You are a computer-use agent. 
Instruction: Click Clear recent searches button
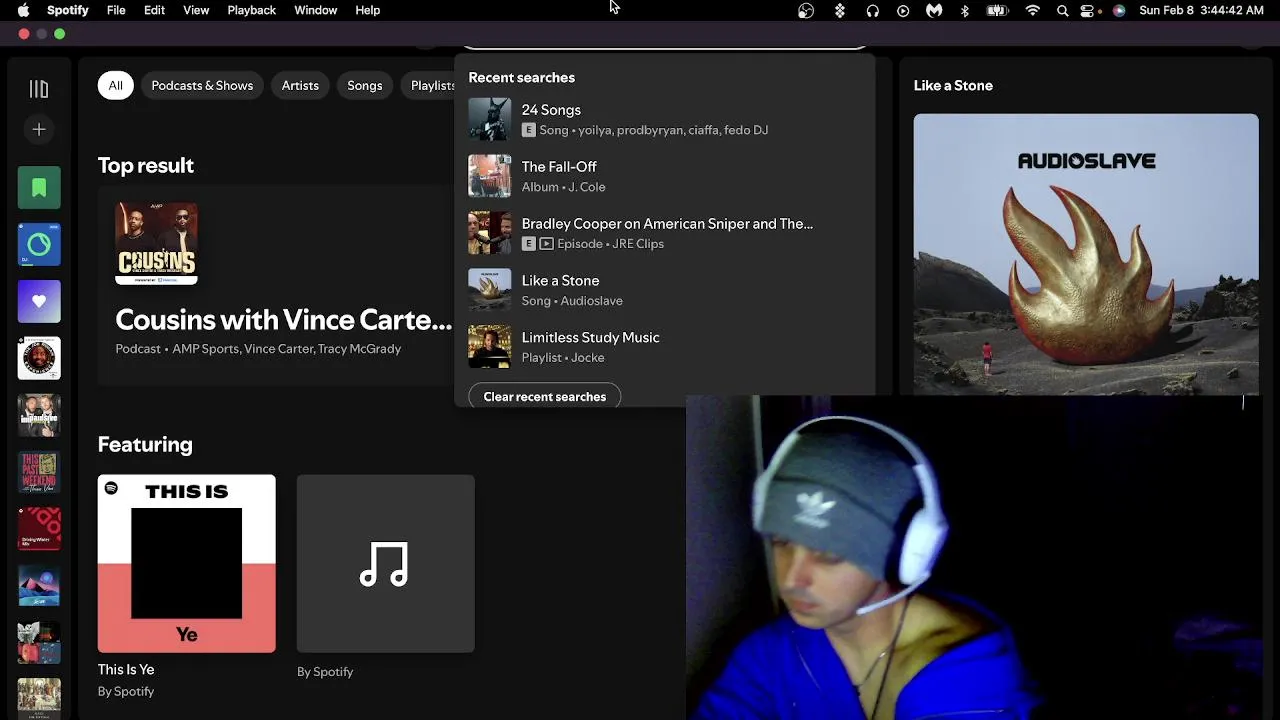pos(544,396)
